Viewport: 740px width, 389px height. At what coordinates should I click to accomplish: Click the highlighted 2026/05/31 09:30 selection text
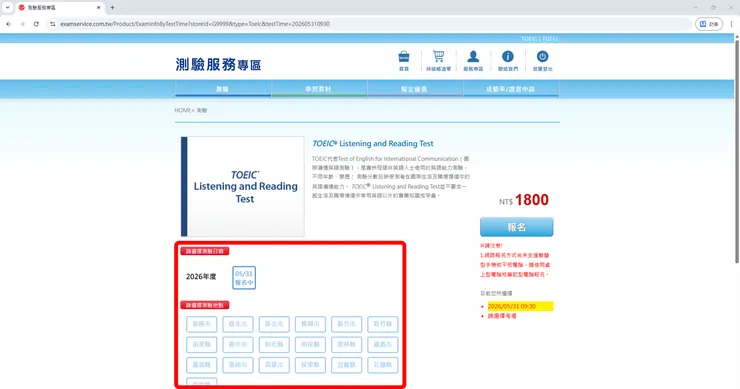pyautogui.click(x=512, y=306)
